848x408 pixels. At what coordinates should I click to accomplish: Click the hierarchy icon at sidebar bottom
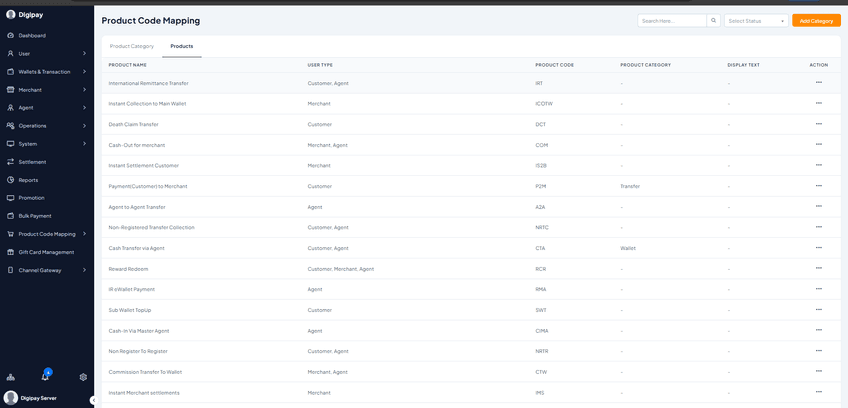tap(10, 377)
